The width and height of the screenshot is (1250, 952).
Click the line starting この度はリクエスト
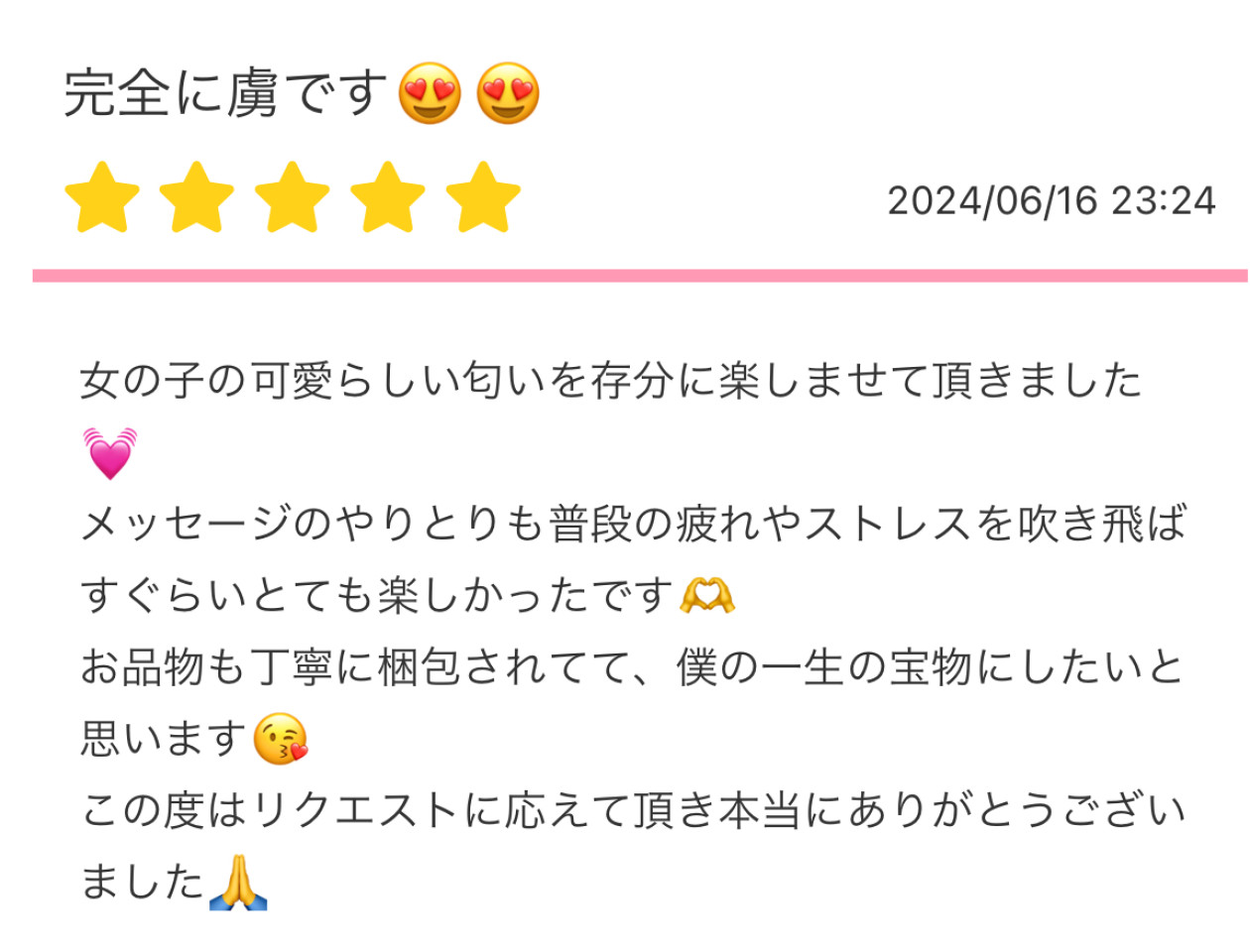coord(633,810)
